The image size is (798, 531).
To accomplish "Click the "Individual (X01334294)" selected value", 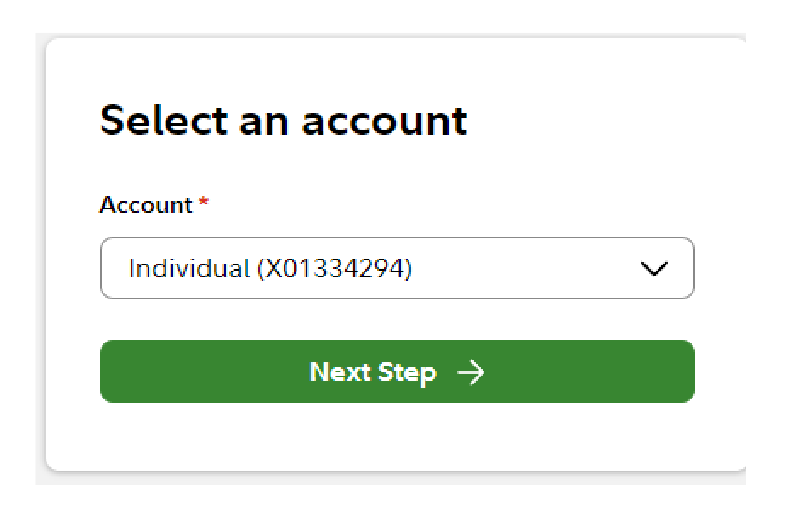I will pos(270,268).
